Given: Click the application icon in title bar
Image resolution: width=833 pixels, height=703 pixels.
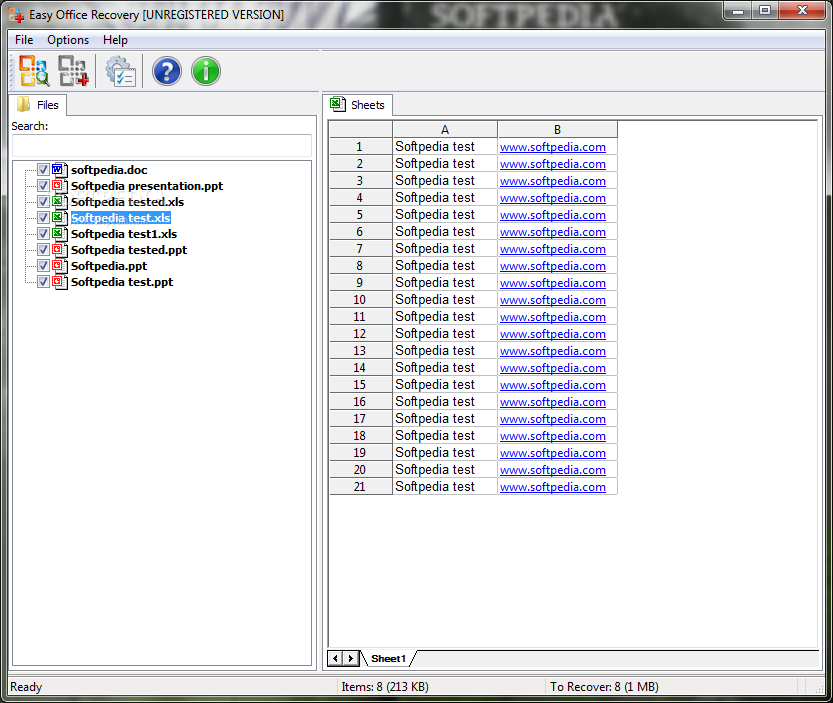Looking at the screenshot, I should click(x=16, y=15).
